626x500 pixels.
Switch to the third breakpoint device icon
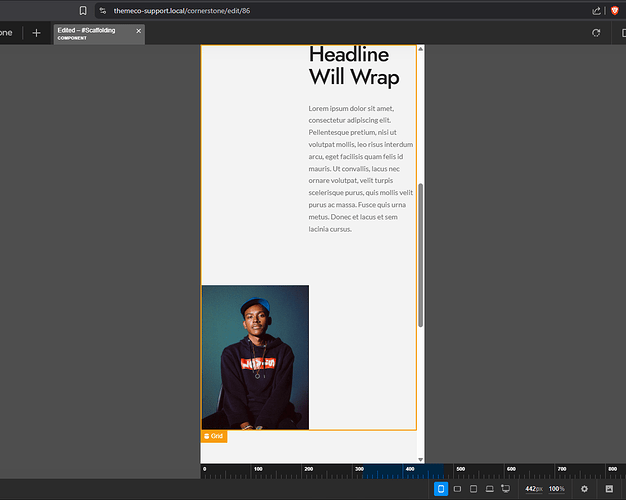[473, 489]
